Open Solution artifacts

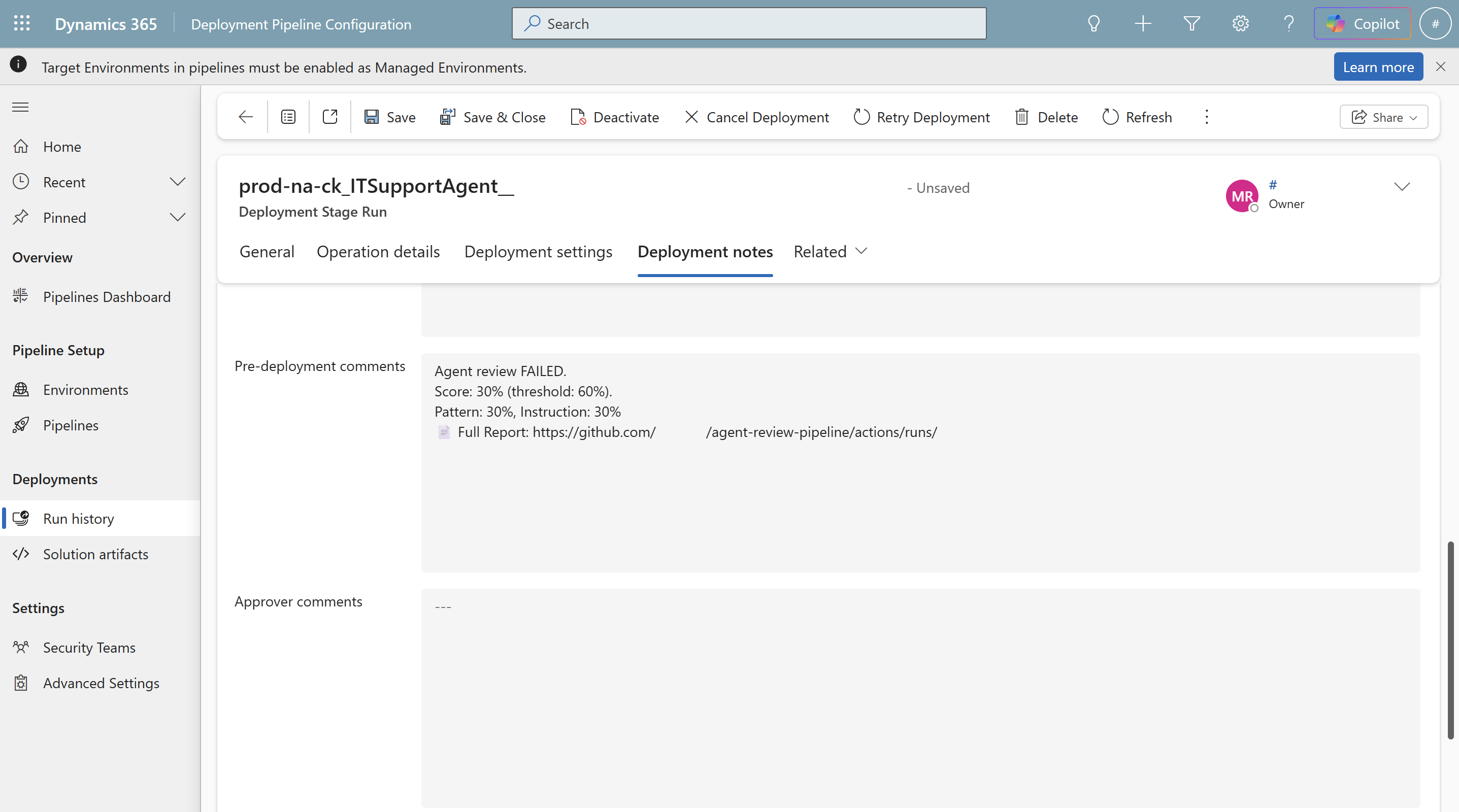[100, 554]
